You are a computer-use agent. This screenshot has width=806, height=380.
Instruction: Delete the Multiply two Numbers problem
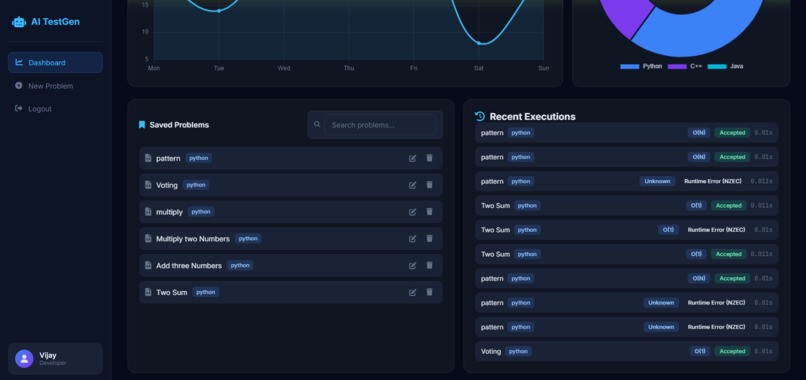[429, 239]
